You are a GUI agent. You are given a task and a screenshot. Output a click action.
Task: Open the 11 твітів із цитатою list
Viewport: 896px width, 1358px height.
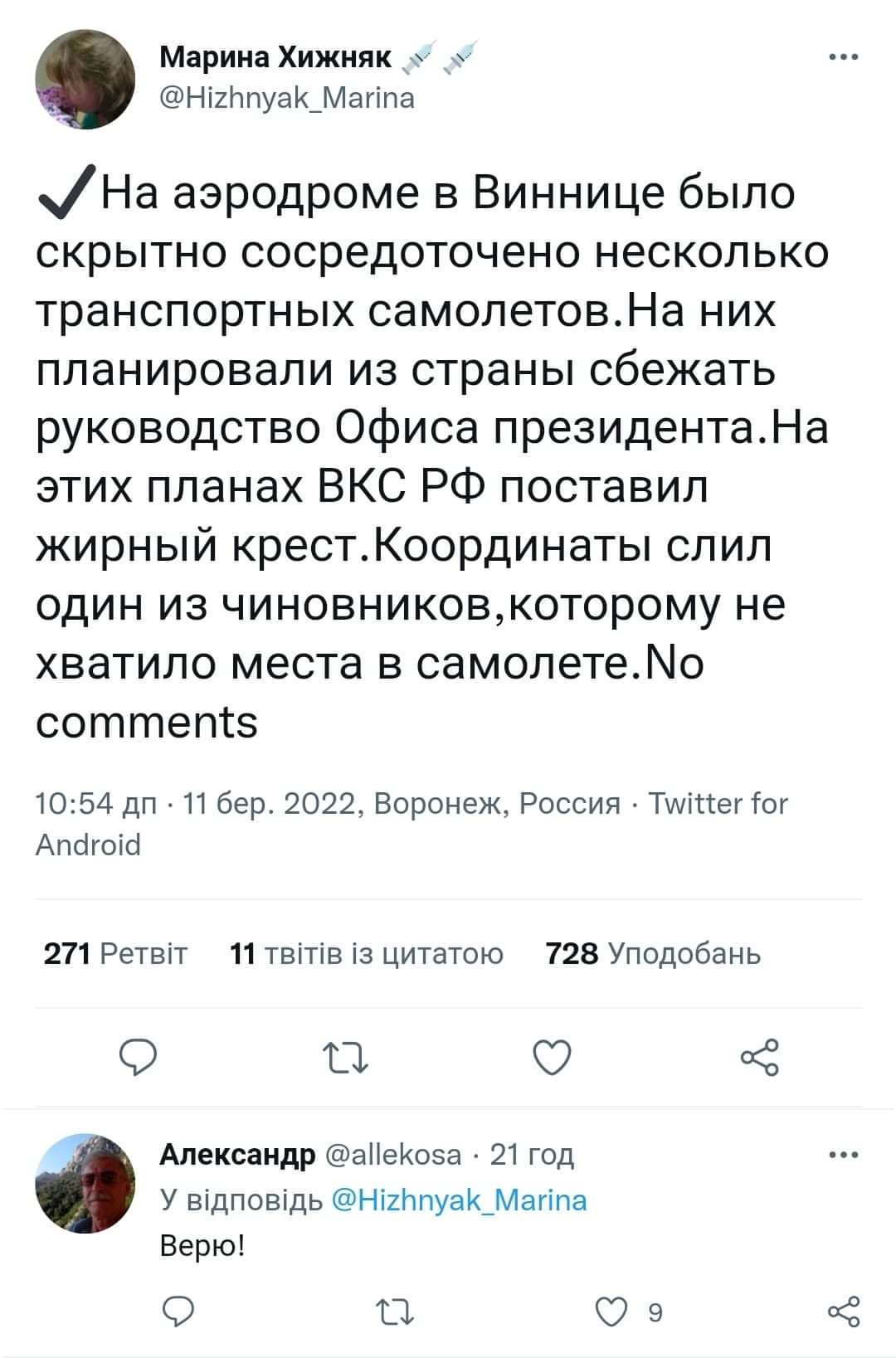[x=365, y=955]
